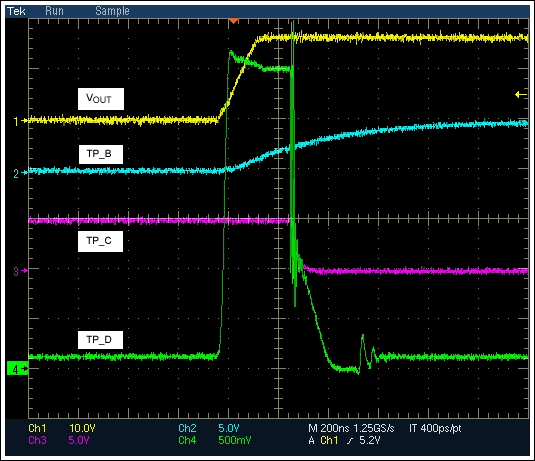Click the VOUT waveform label
The height and width of the screenshot is (461, 535).
(101, 99)
